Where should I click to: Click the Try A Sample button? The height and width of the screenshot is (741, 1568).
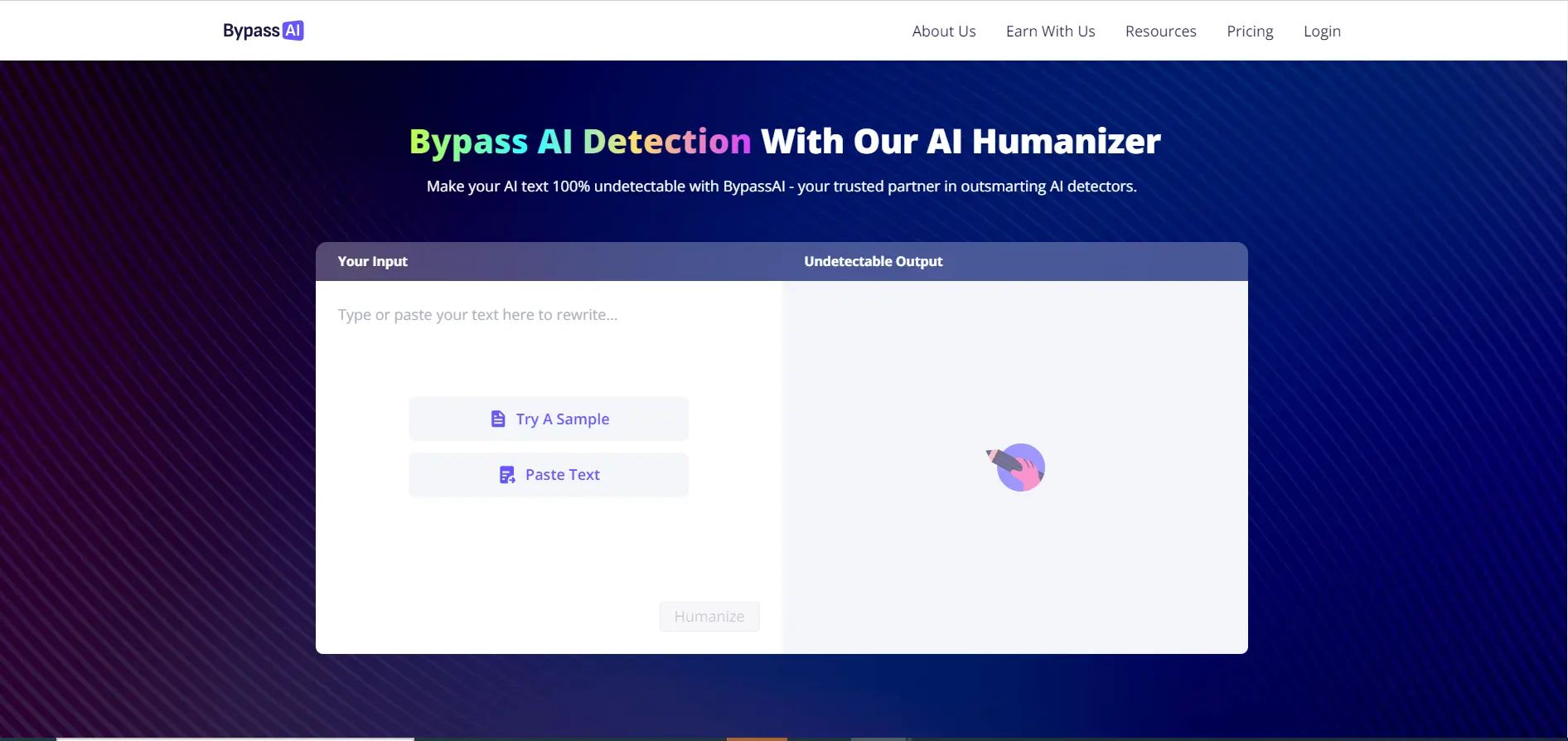tap(549, 419)
